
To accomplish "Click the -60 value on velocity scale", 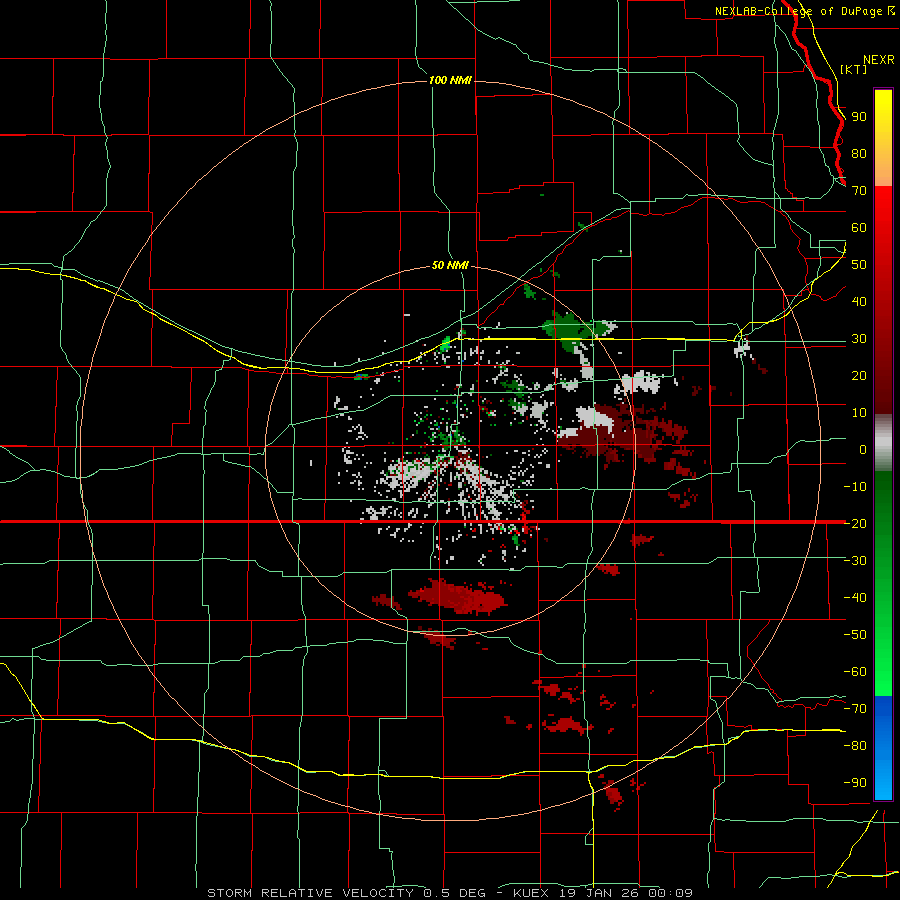I will point(855,672).
